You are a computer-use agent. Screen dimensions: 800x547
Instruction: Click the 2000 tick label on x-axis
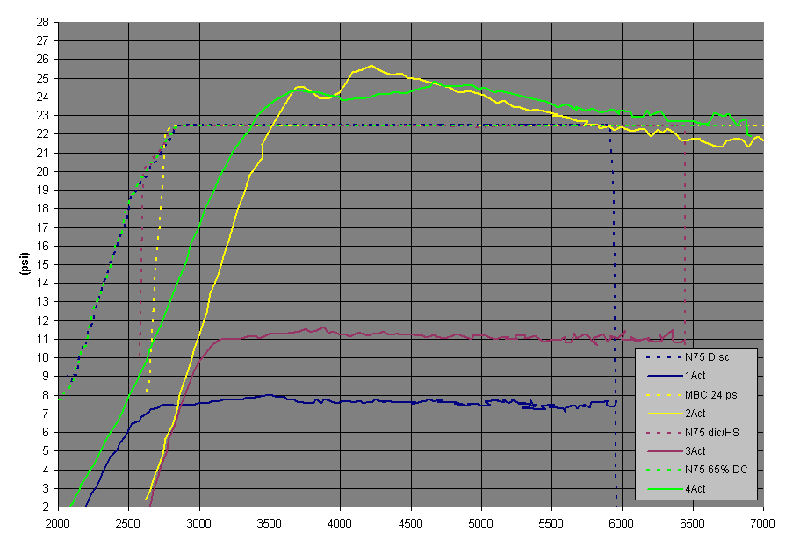click(58, 523)
